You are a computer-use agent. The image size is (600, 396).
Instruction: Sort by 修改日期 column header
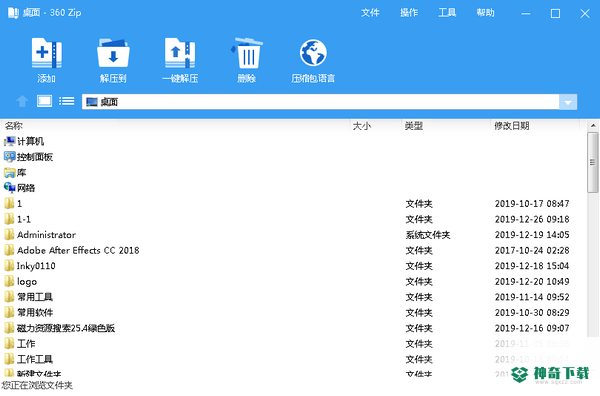(512, 125)
